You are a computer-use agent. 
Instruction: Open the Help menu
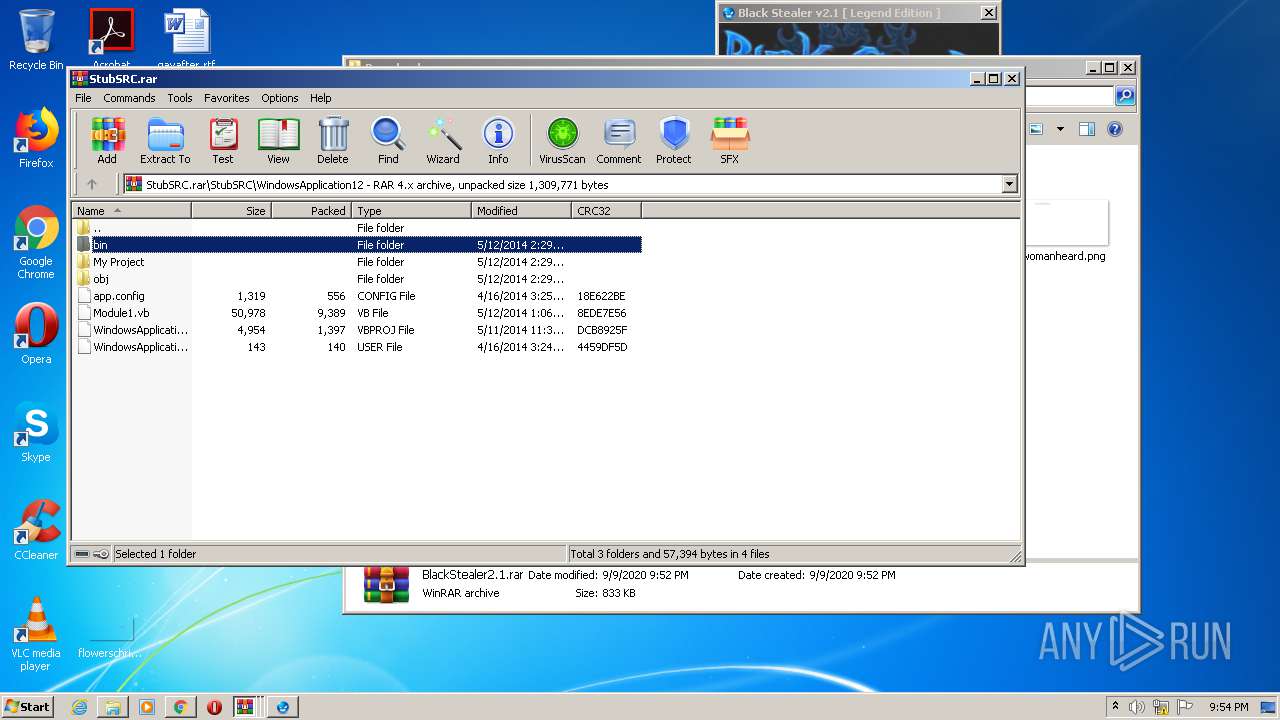pos(320,98)
